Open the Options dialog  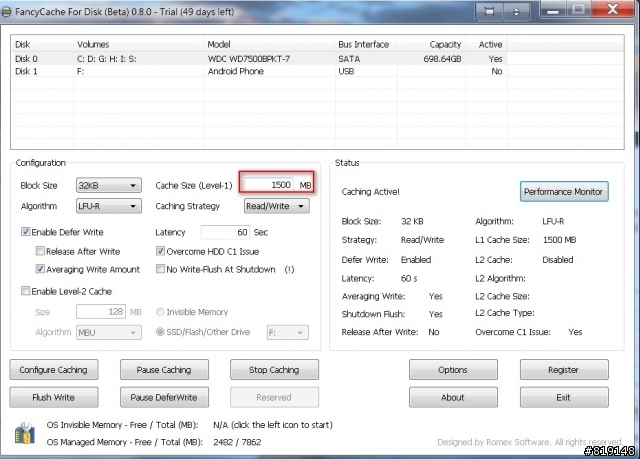pyautogui.click(x=453, y=370)
